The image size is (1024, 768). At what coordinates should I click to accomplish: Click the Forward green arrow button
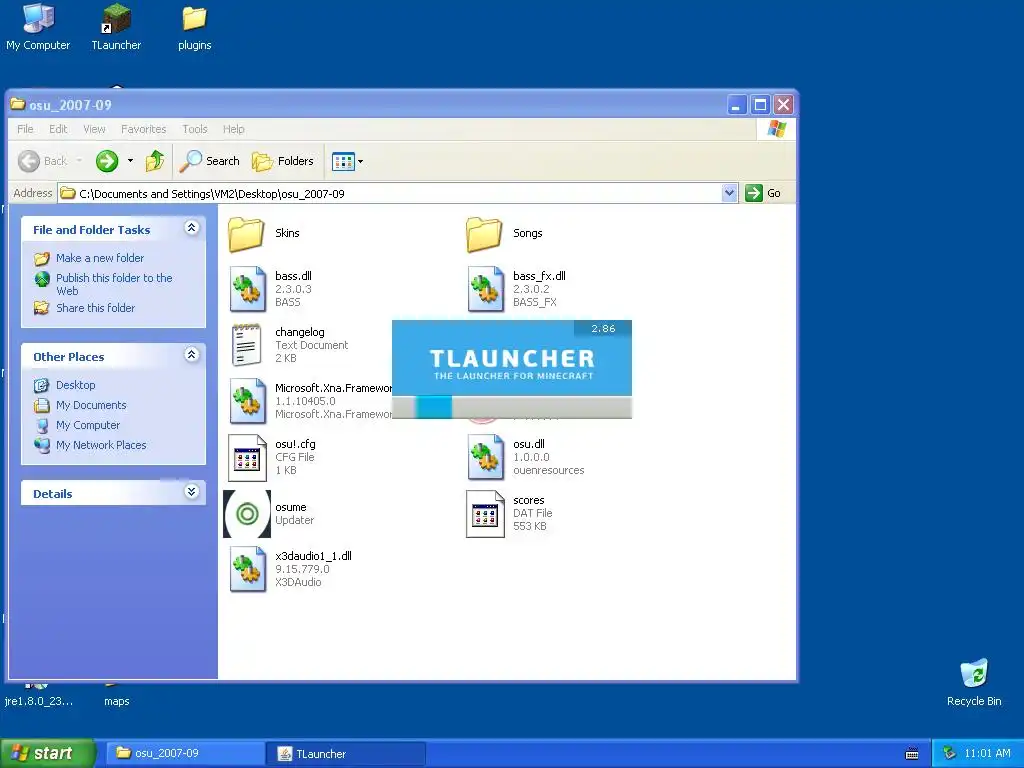coord(106,161)
